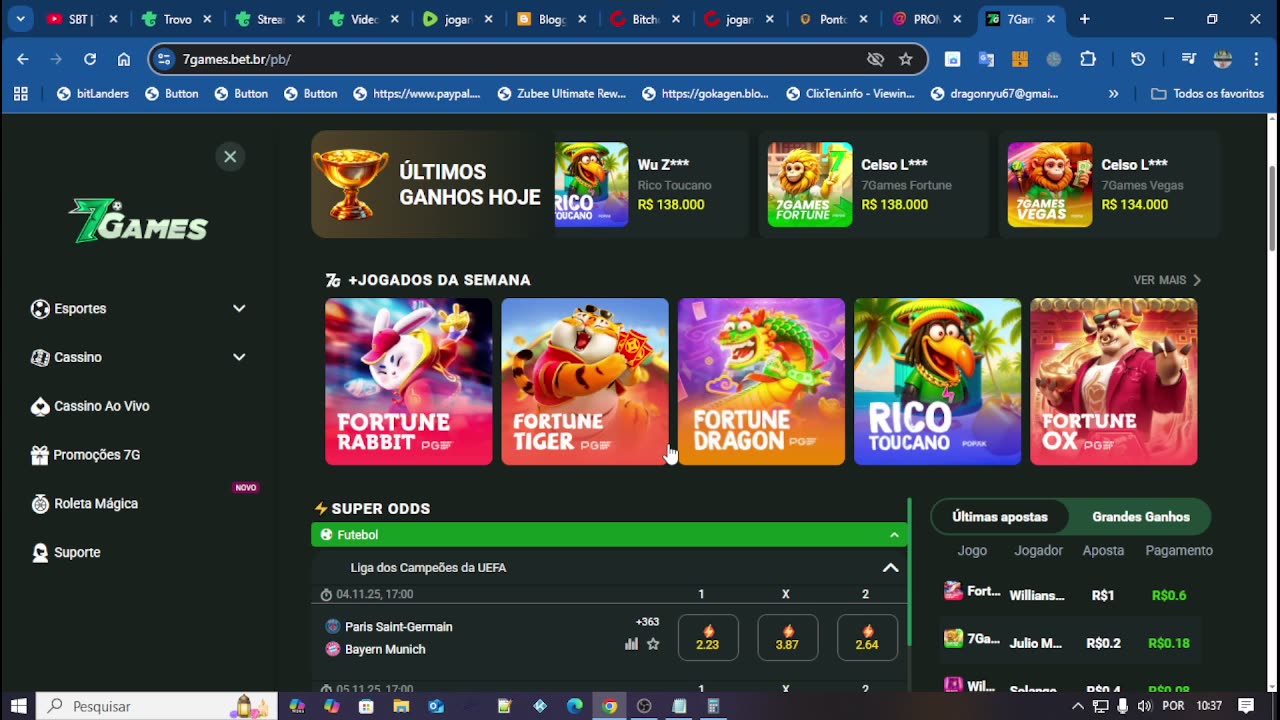Expand the Cassino menu chevron

tap(239, 357)
